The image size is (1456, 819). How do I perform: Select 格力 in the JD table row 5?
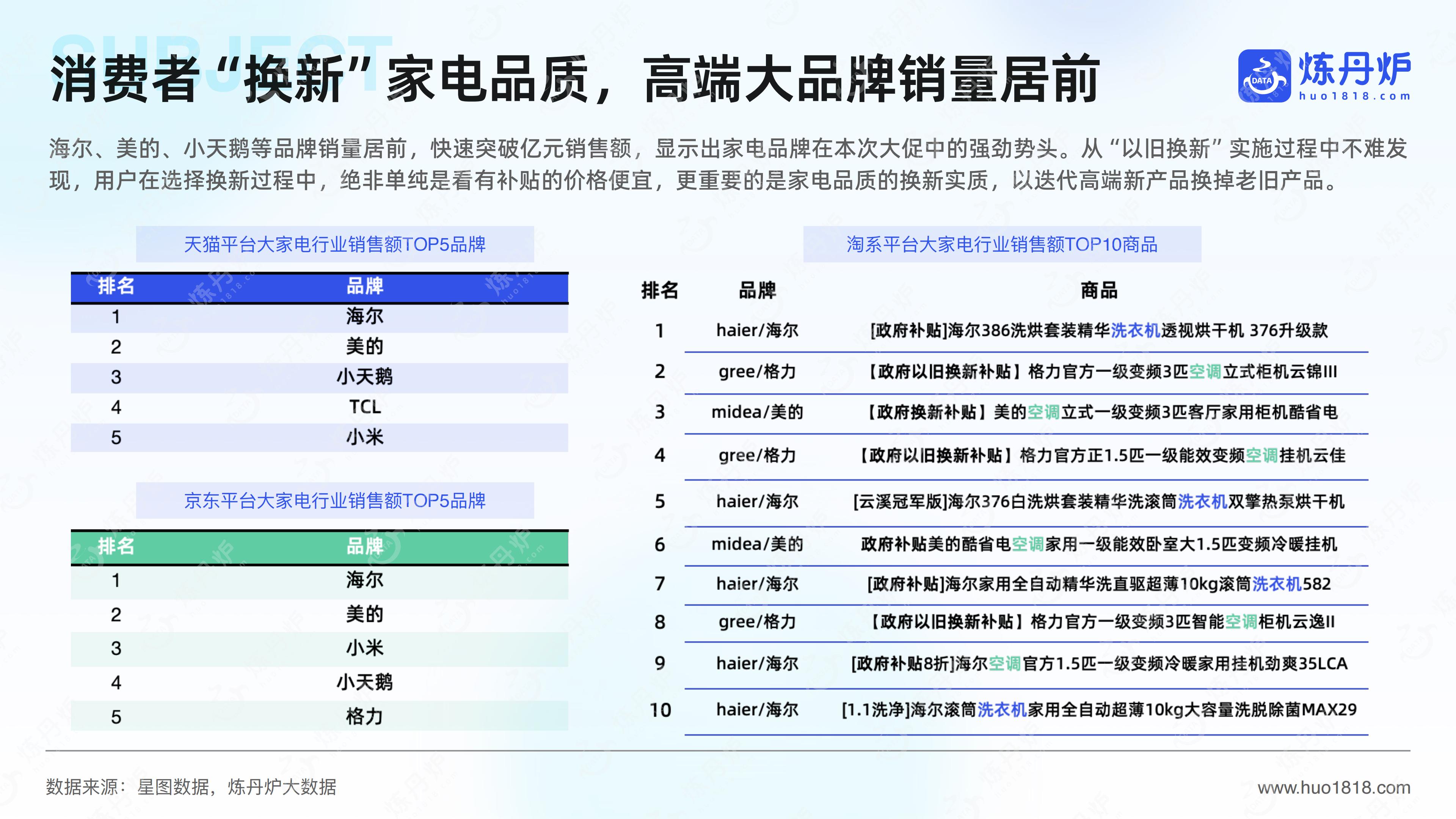click(364, 717)
